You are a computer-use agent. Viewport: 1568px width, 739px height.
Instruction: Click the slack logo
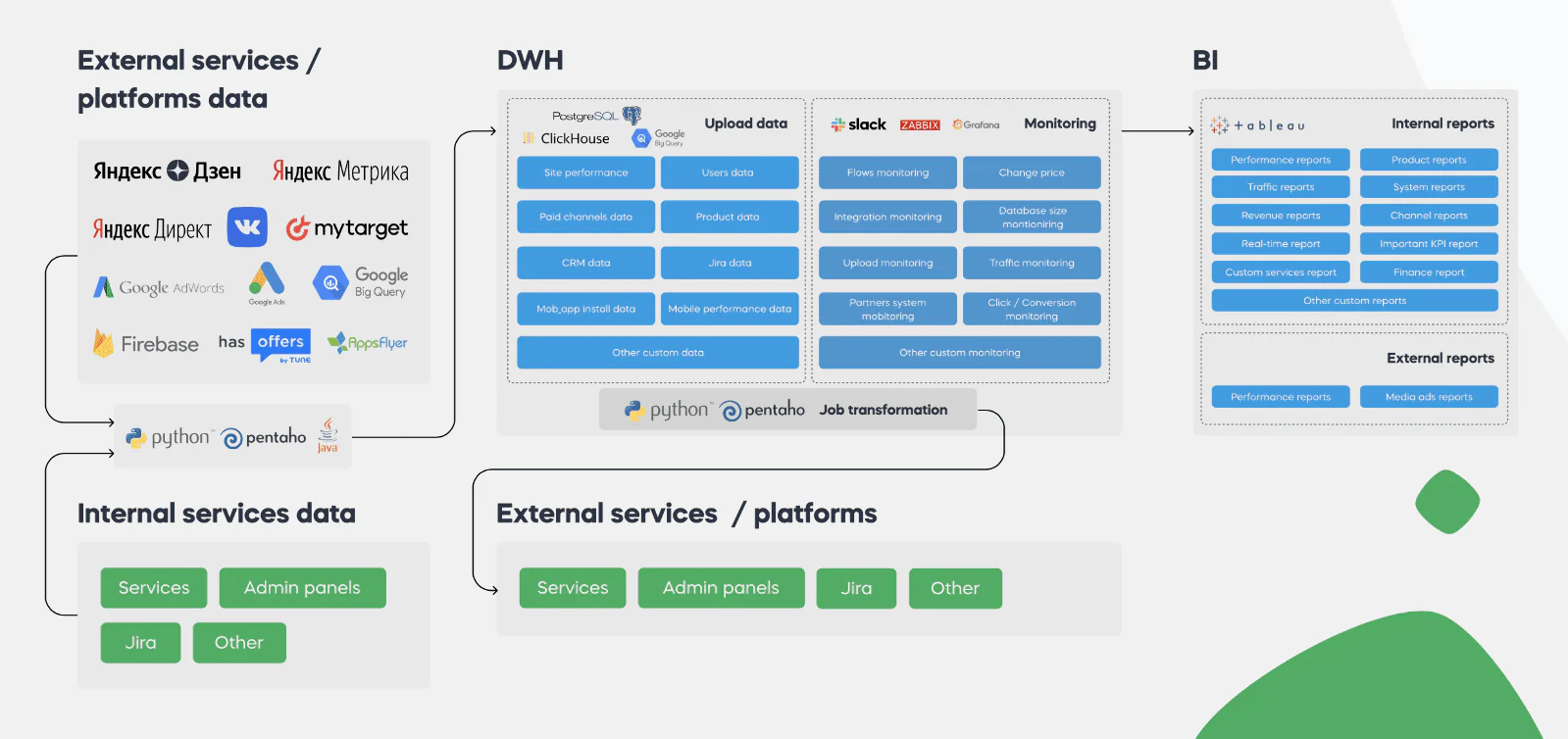859,124
